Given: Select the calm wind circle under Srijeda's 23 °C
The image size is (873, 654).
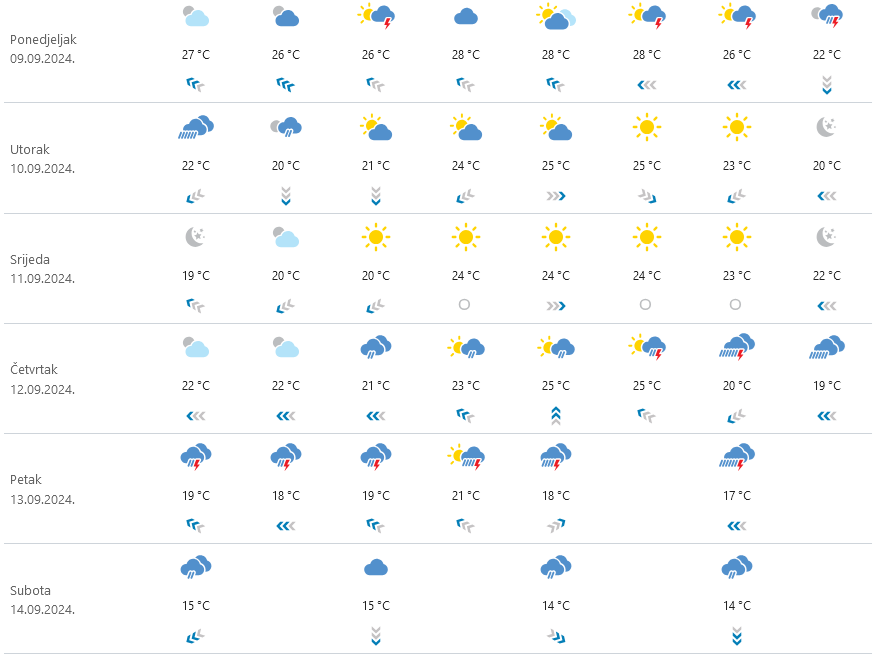Looking at the screenshot, I should [736, 304].
